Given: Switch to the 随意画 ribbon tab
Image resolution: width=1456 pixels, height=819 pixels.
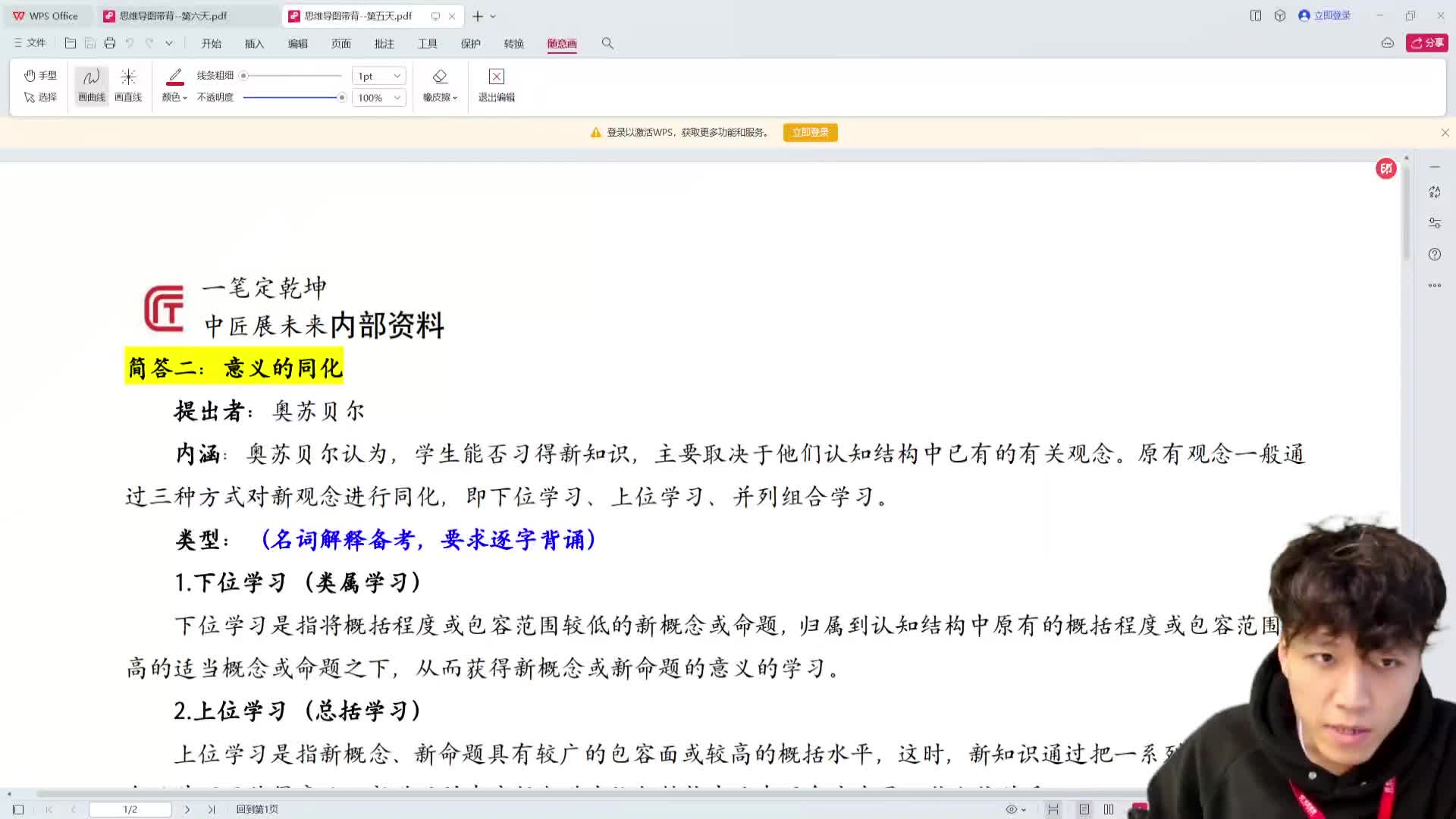Looking at the screenshot, I should [x=562, y=43].
